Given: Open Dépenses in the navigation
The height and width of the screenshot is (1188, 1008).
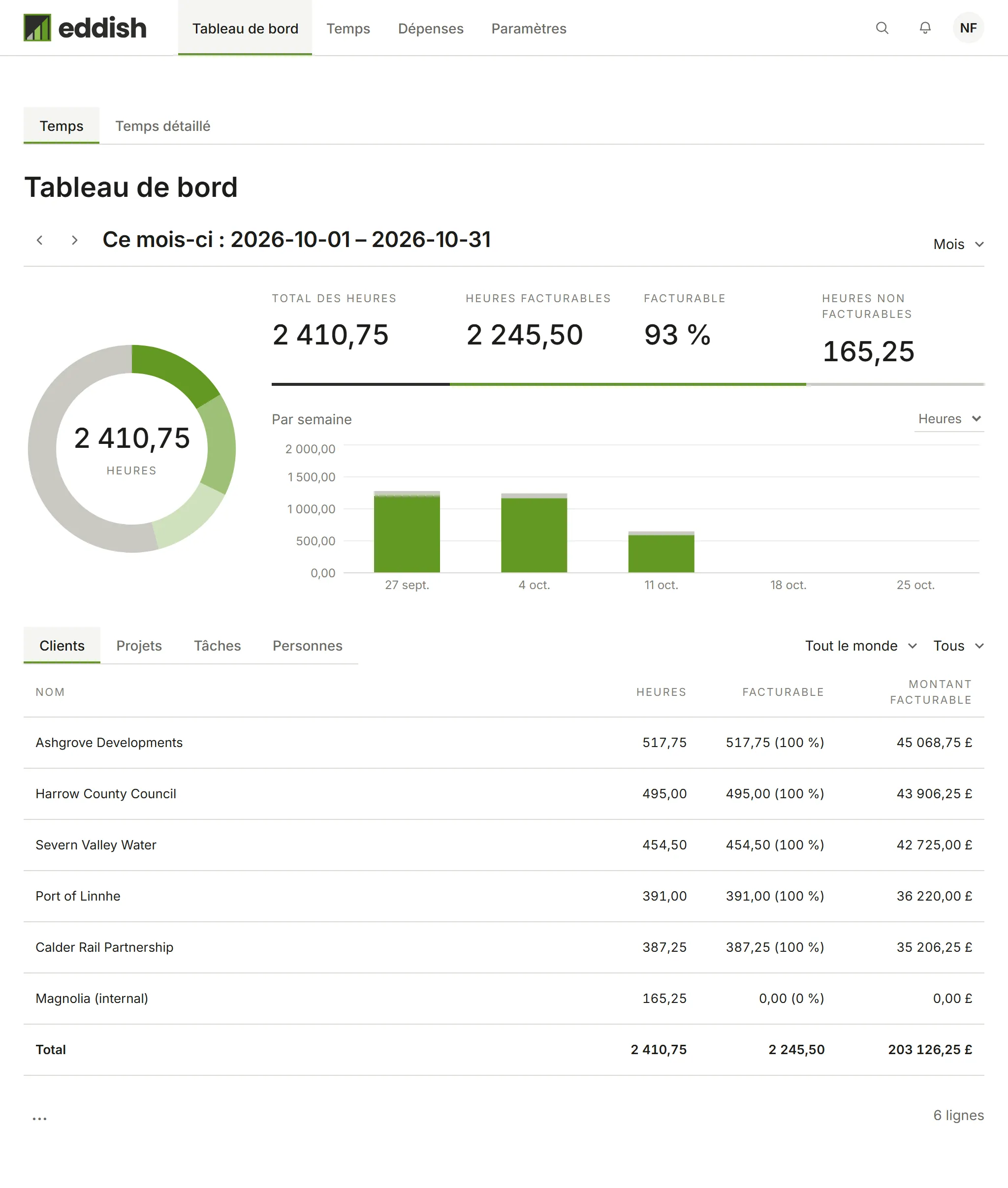Looking at the screenshot, I should point(430,28).
